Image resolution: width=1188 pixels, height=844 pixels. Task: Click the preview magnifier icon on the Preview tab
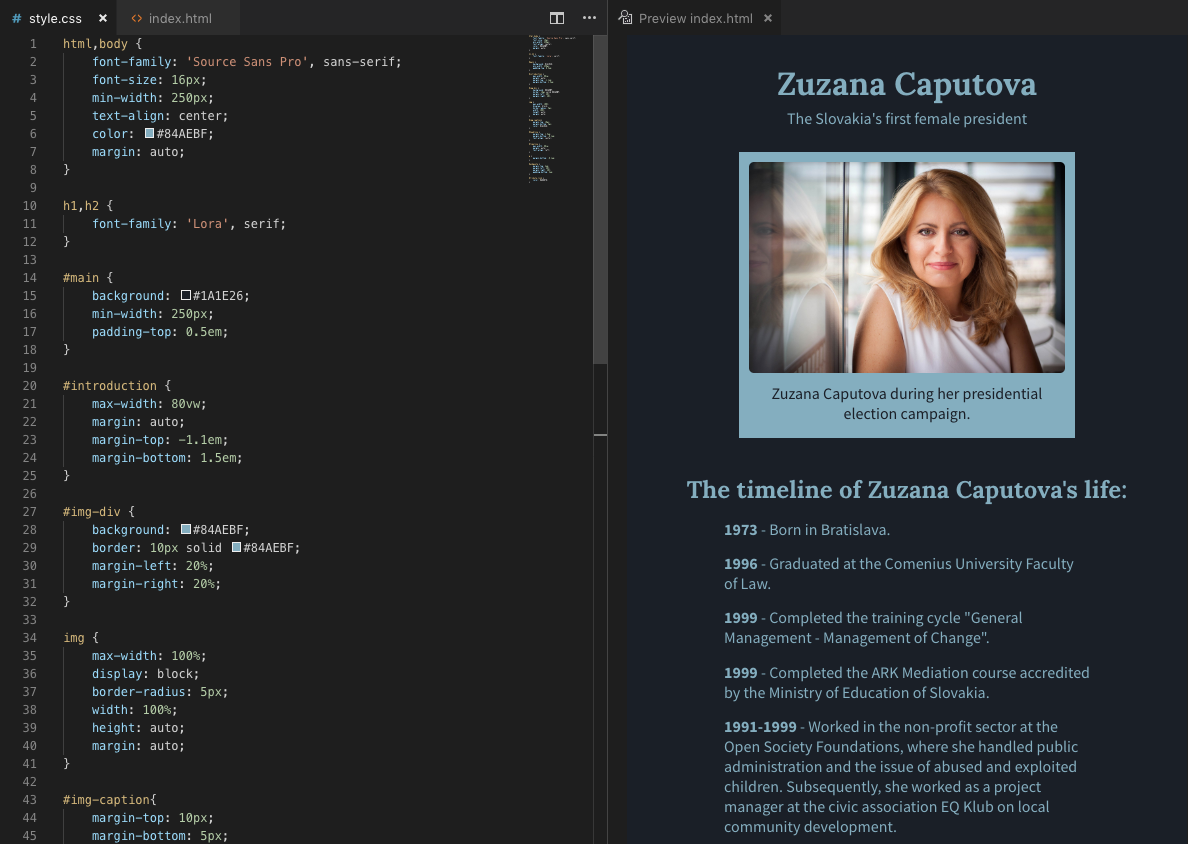pos(625,17)
